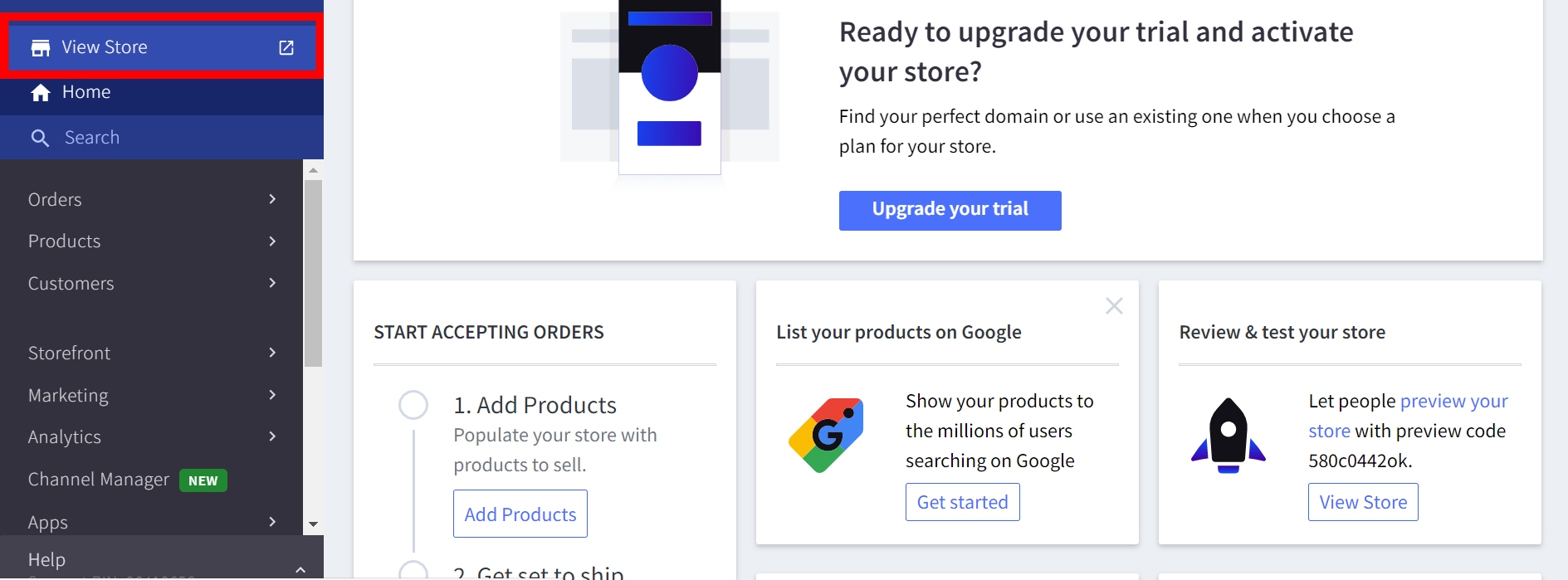Click the store illustration graphic
This screenshot has height=580, width=1568.
click(669, 87)
